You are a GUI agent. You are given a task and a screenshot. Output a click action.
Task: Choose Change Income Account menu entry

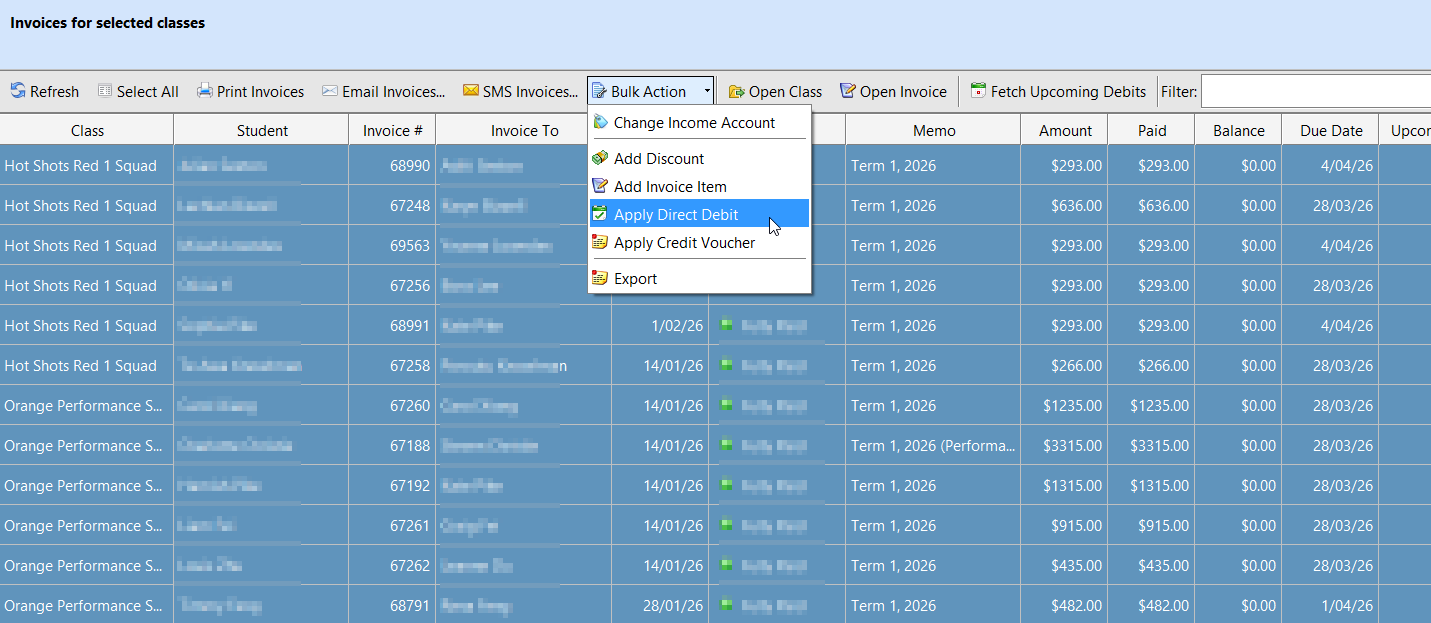click(x=694, y=123)
